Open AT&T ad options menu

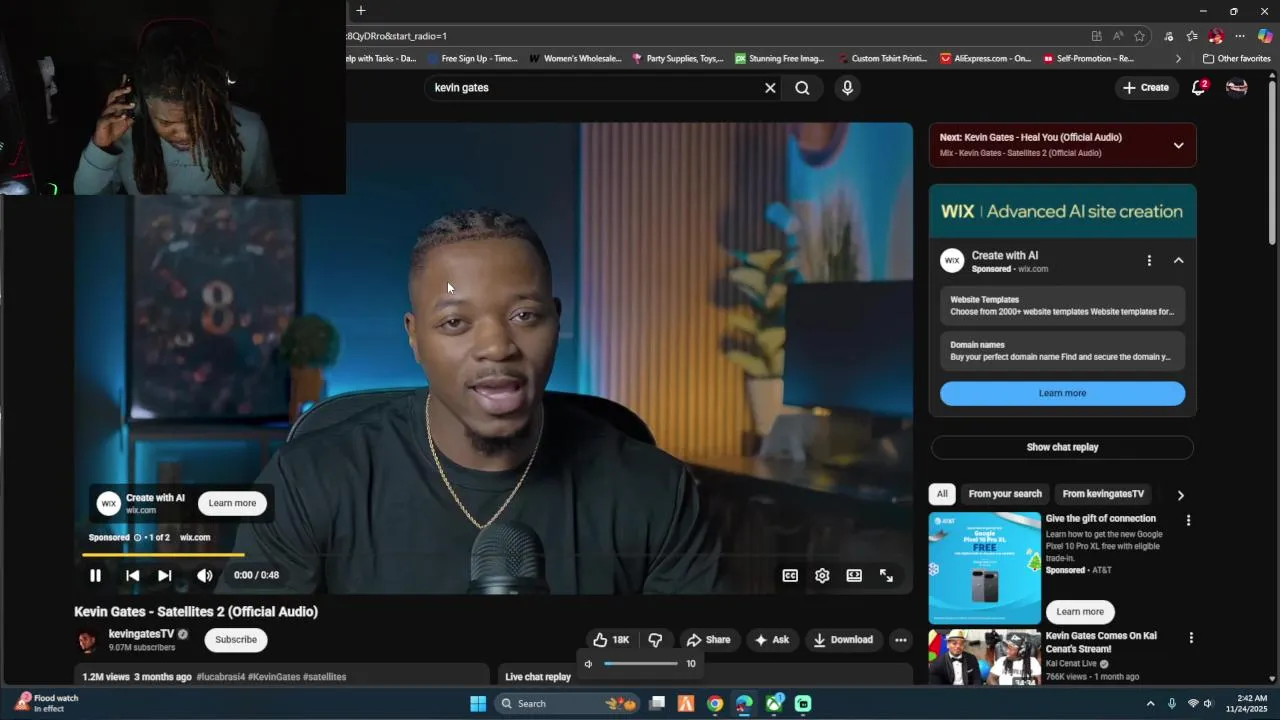click(1188, 520)
